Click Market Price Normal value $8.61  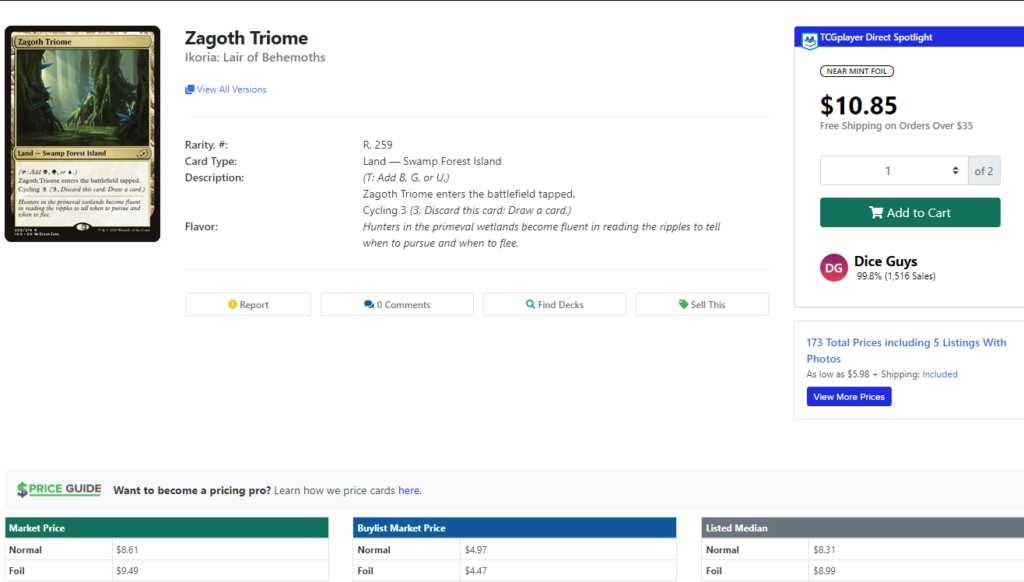coord(127,550)
